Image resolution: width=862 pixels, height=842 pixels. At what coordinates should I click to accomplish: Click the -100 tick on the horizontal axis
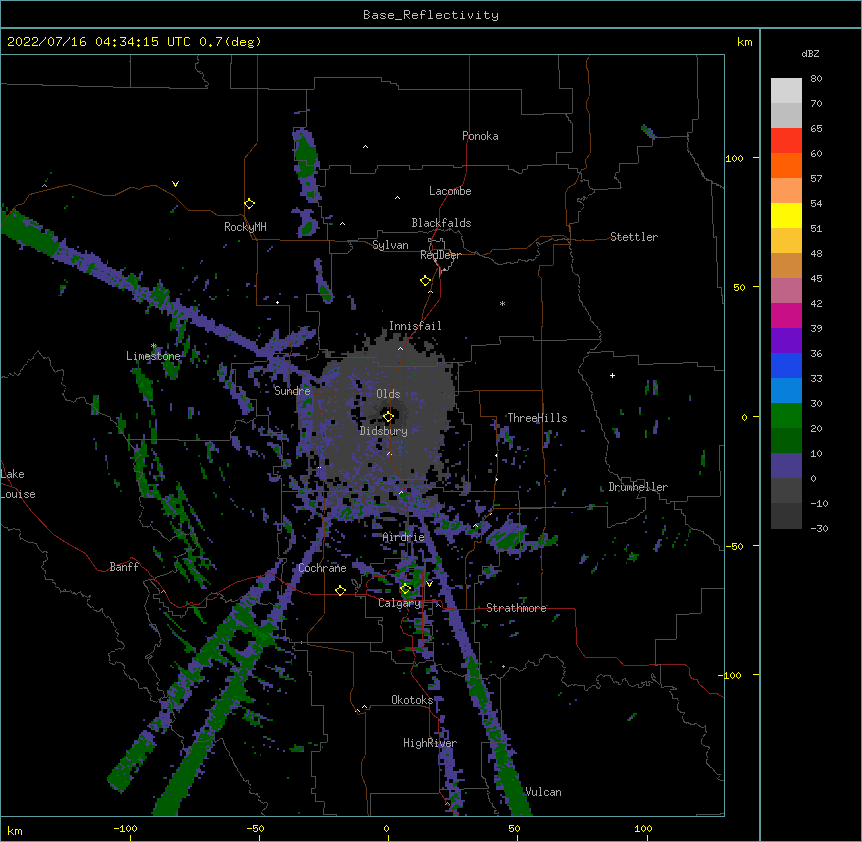tap(125, 828)
